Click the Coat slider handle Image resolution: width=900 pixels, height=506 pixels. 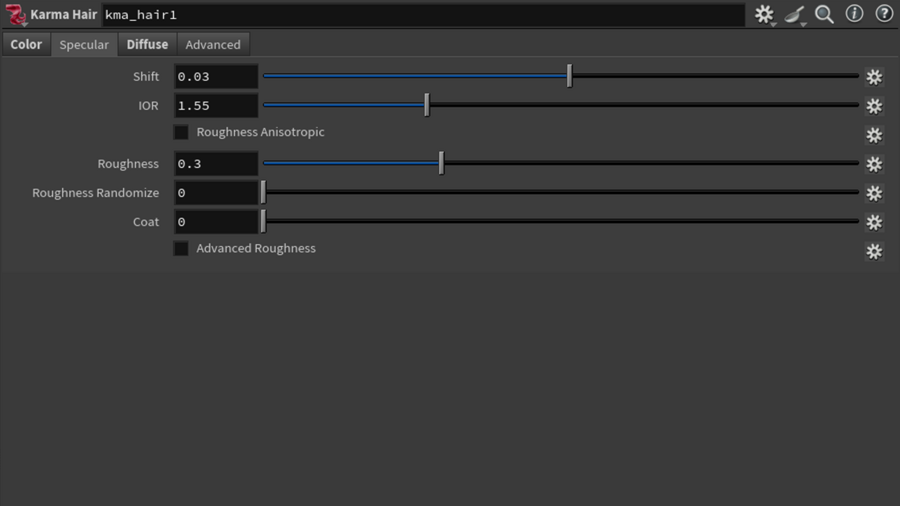263,221
